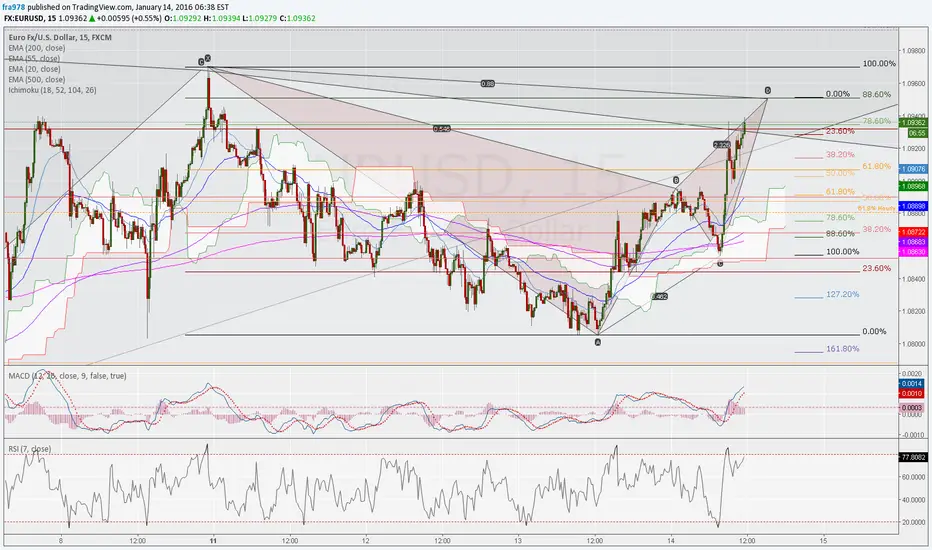This screenshot has height=550, width=932.
Task: Click the 'O:1.09292' open value
Action: click(182, 18)
